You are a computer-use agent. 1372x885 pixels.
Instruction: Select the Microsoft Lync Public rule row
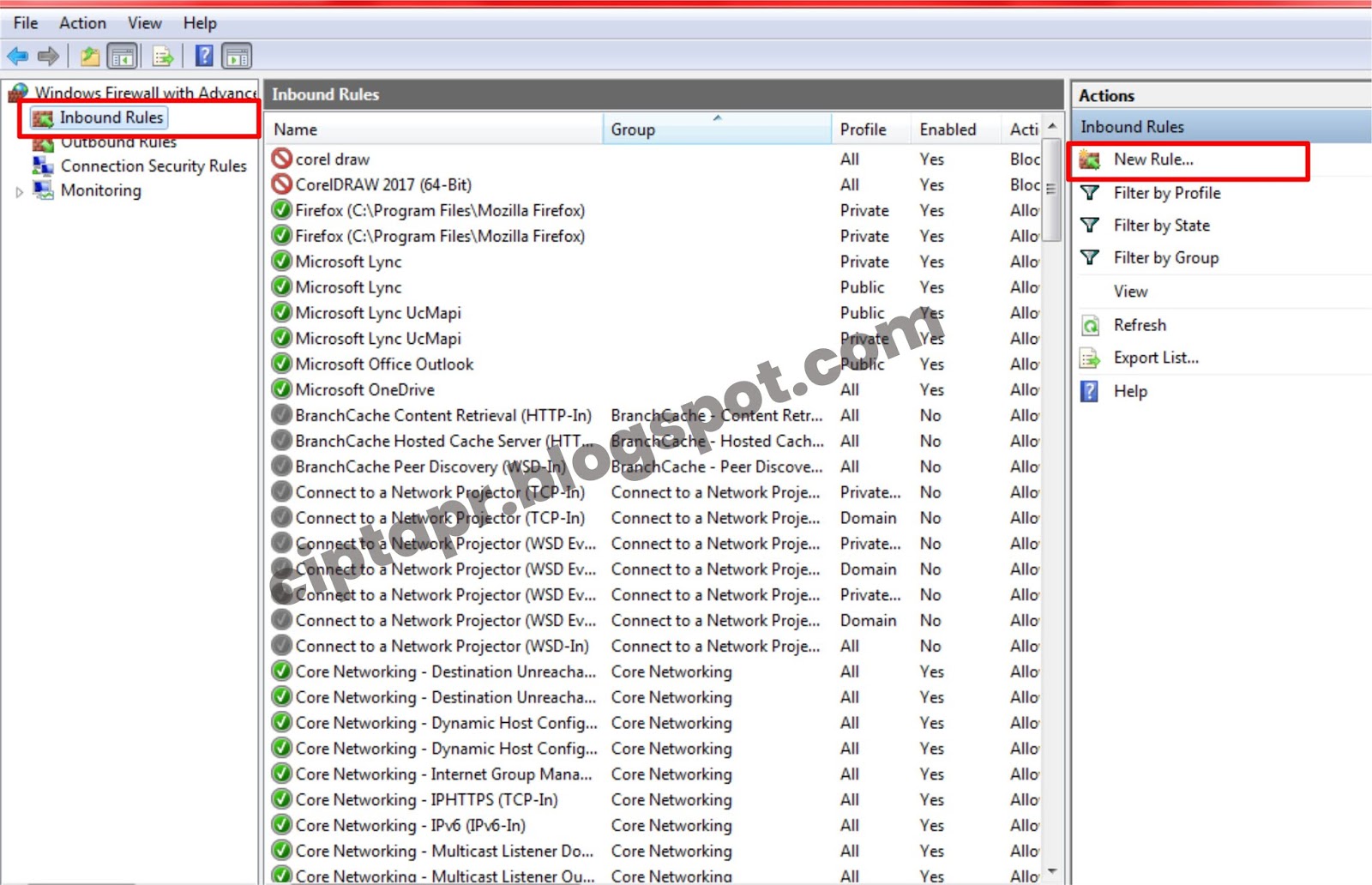tap(656, 287)
